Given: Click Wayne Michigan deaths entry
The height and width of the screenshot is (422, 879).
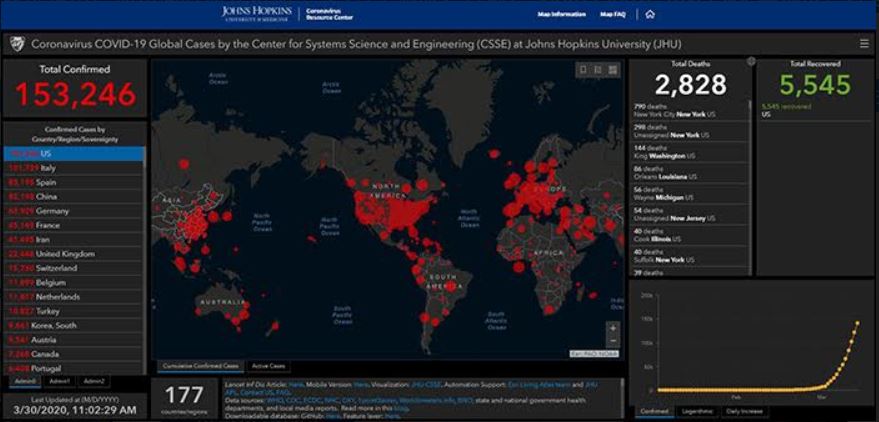Looking at the screenshot, I should coord(690,193).
